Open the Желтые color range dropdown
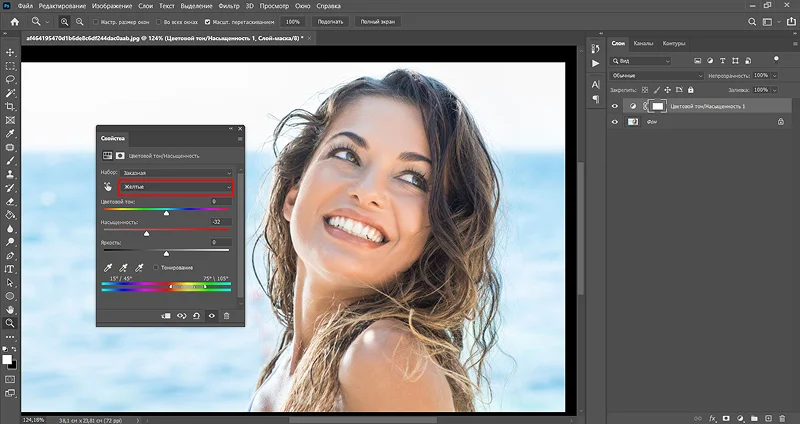This screenshot has width=800, height=424. click(x=177, y=187)
